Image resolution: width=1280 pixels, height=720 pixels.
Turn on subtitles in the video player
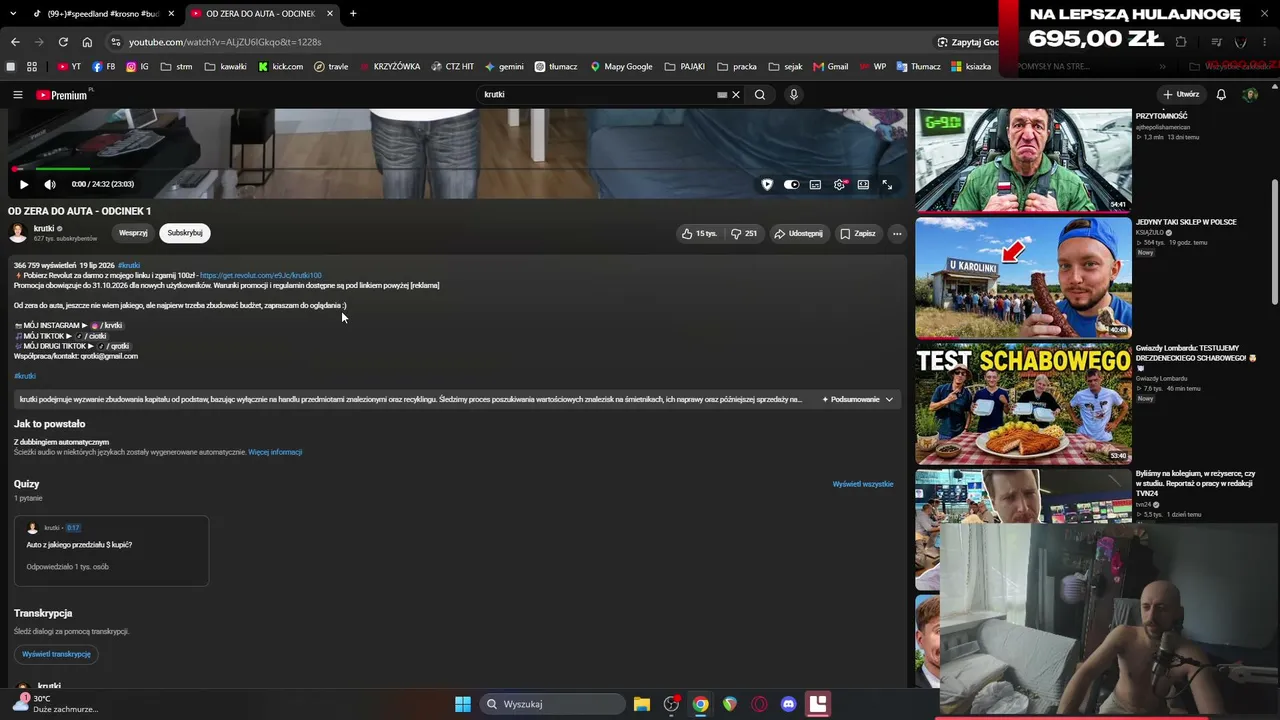815,184
